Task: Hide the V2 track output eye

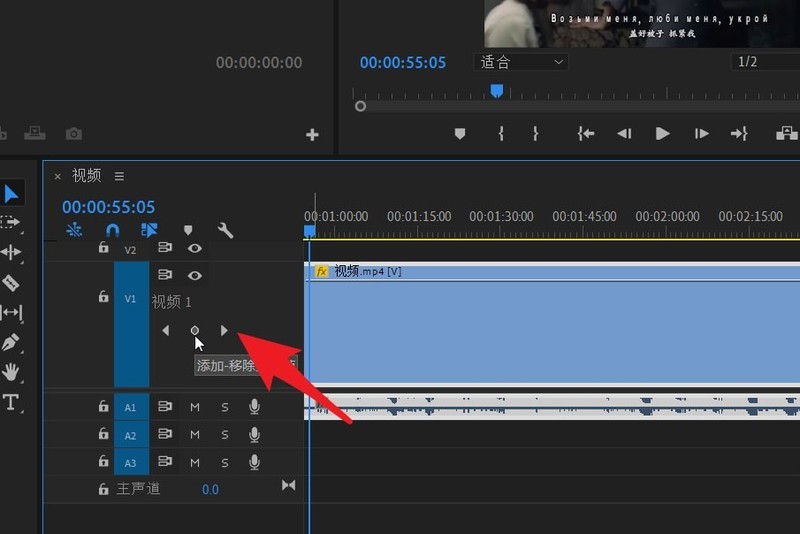Action: [x=195, y=249]
